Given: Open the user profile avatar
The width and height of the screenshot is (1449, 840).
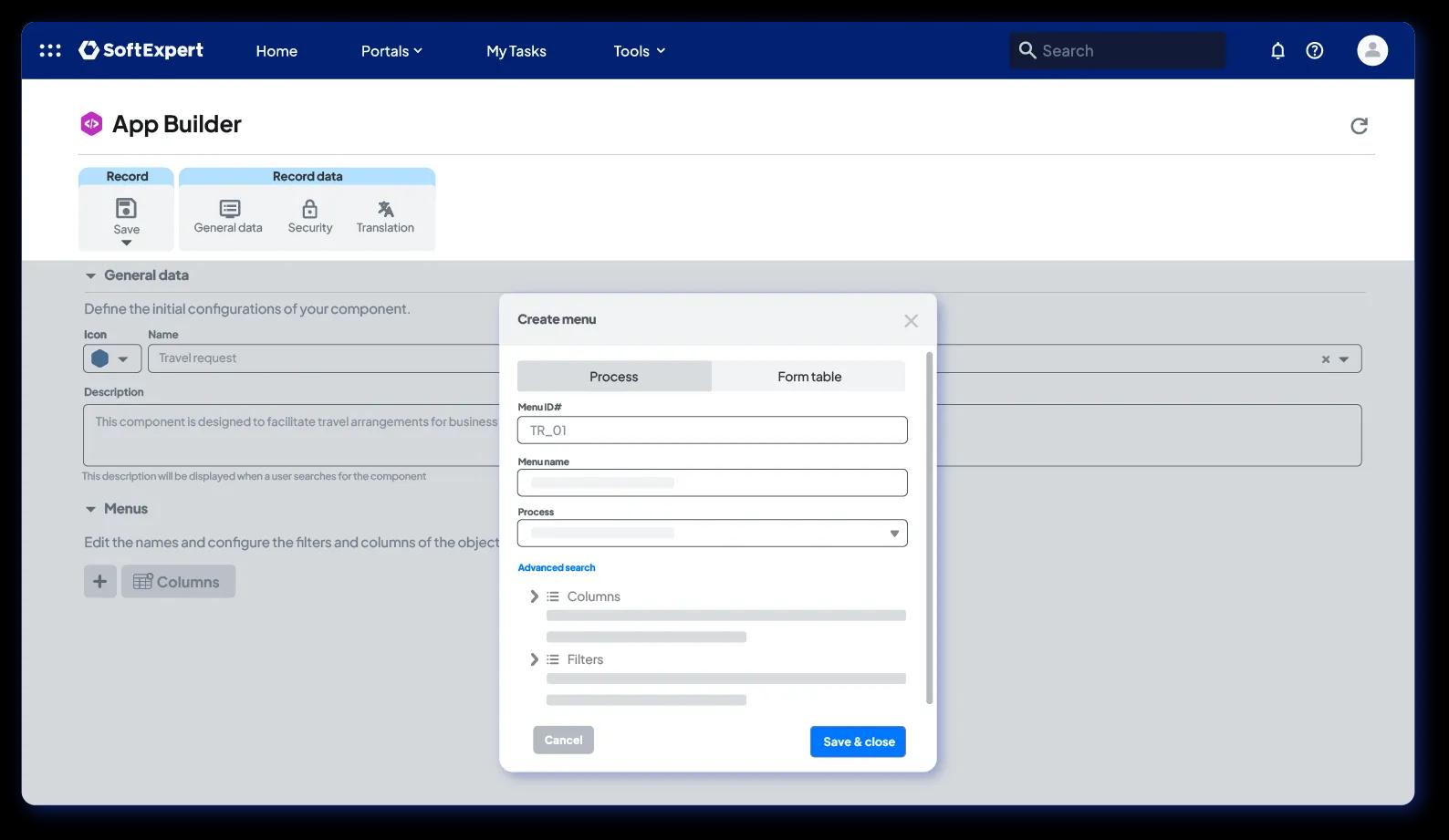Looking at the screenshot, I should click(1372, 50).
